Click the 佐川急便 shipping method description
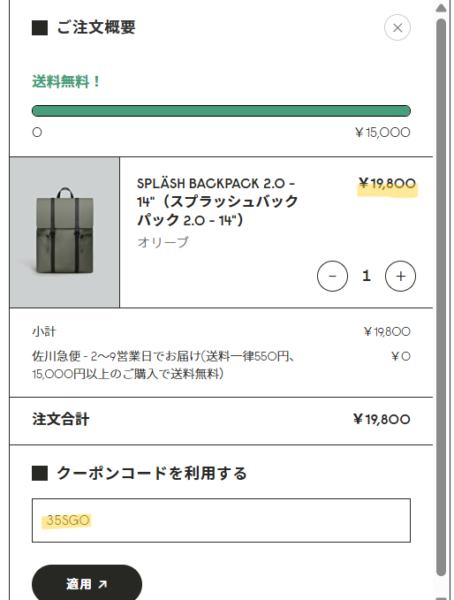454x600 pixels. click(163, 365)
